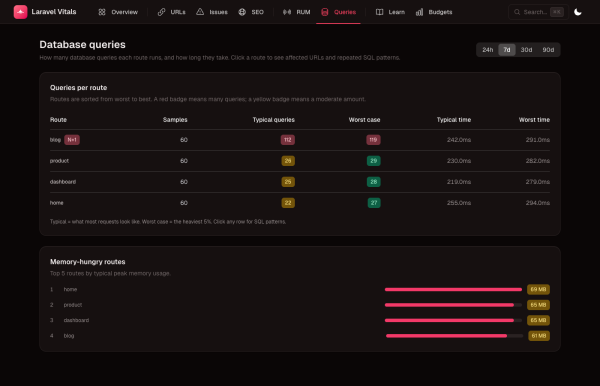Focus the Search input field

[538, 12]
